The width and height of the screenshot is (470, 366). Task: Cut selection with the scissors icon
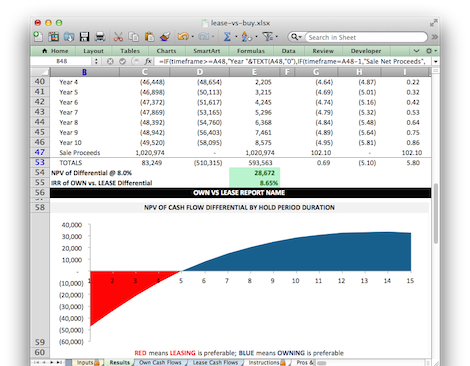(118, 37)
